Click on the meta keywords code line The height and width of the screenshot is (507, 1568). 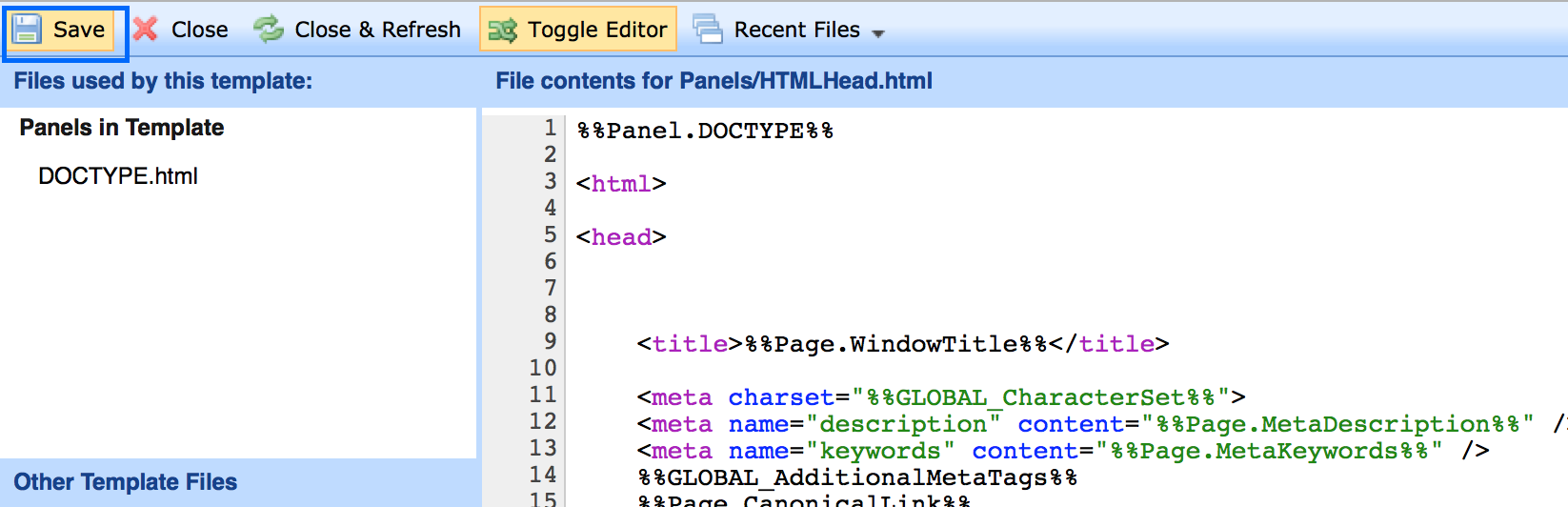pos(1062,451)
